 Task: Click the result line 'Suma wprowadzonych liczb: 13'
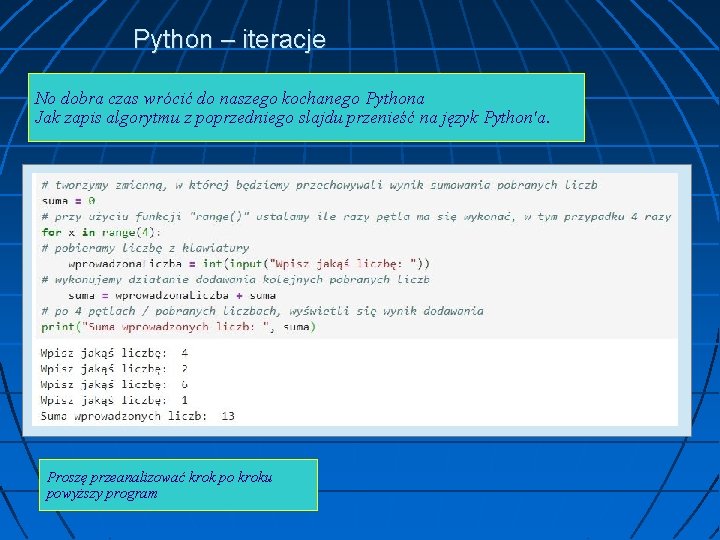138,416
